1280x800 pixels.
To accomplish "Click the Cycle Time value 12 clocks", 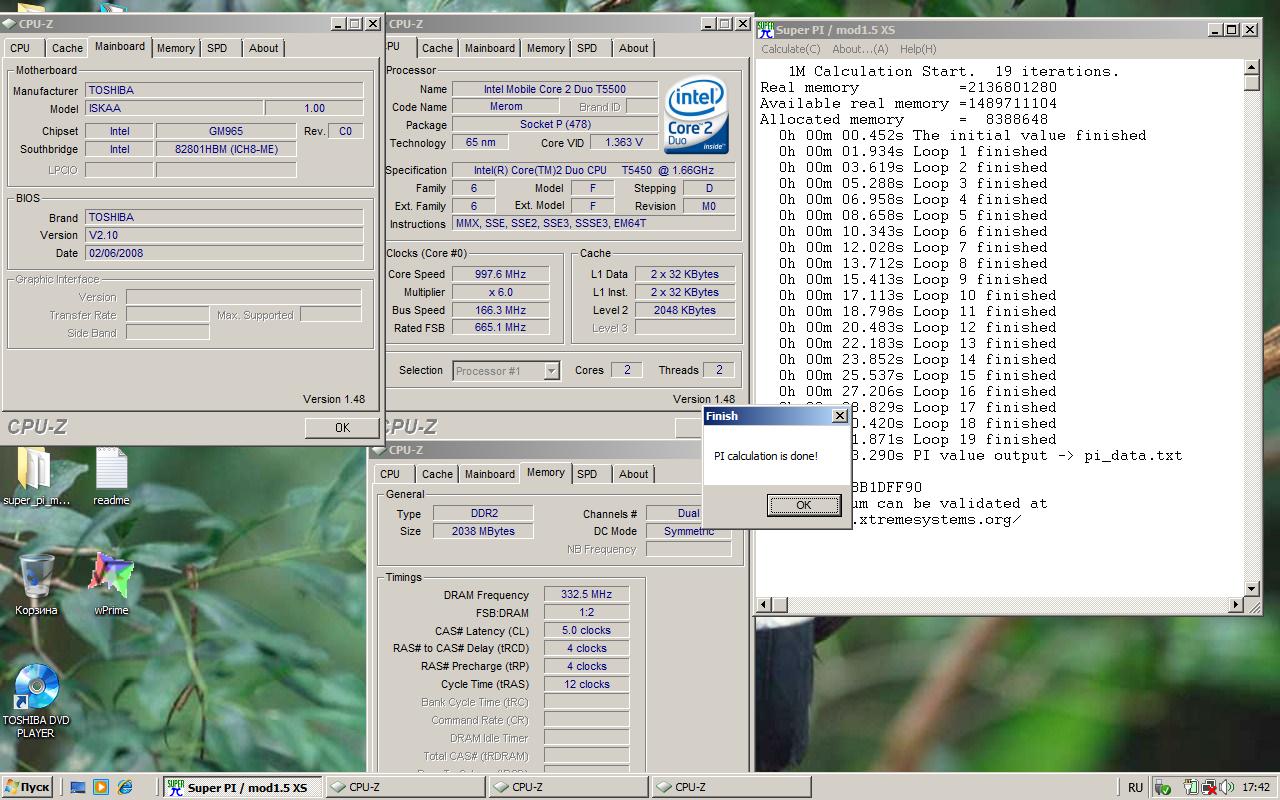I will (x=586, y=684).
